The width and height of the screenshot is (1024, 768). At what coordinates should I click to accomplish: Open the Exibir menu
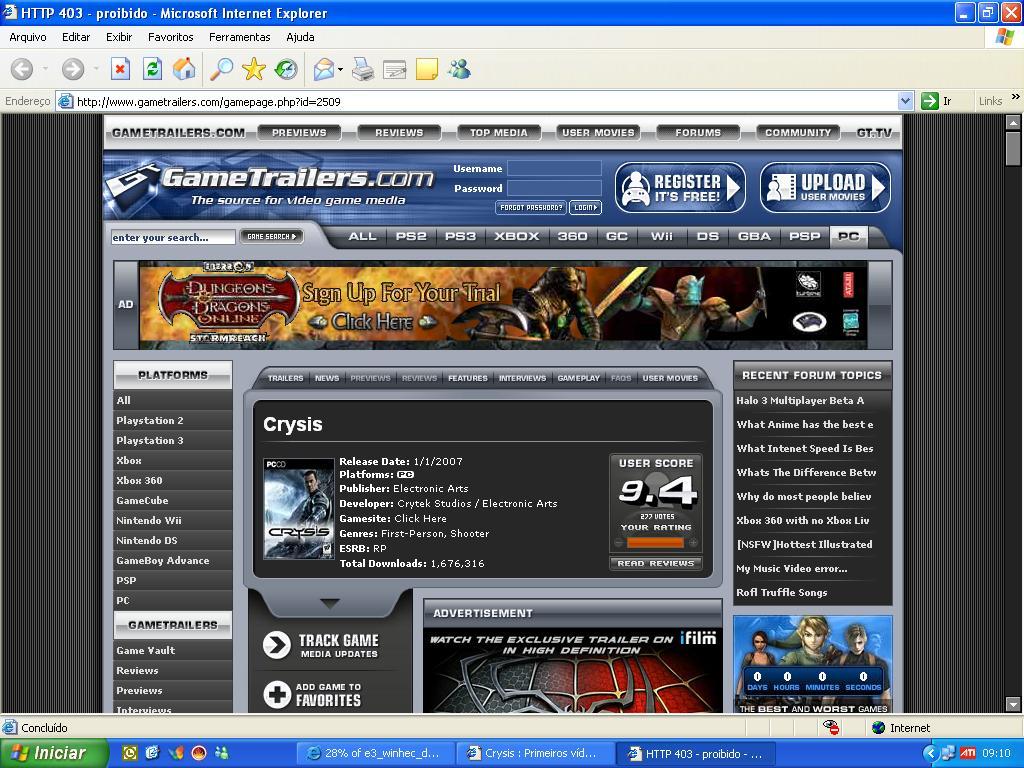tap(119, 37)
